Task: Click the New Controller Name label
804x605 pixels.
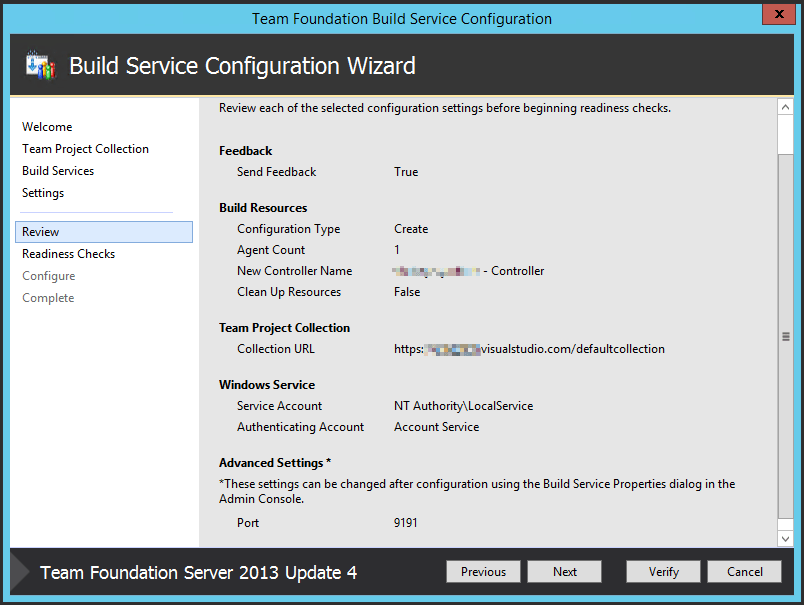Action: pos(294,271)
